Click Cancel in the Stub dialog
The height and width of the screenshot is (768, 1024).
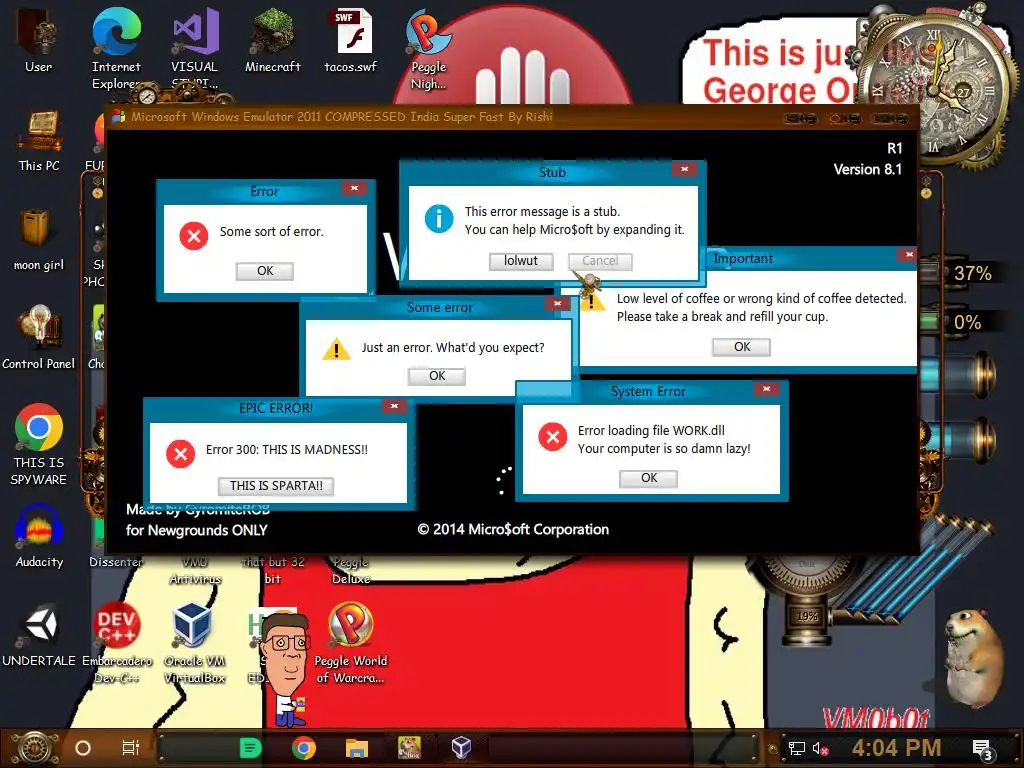[x=600, y=261]
